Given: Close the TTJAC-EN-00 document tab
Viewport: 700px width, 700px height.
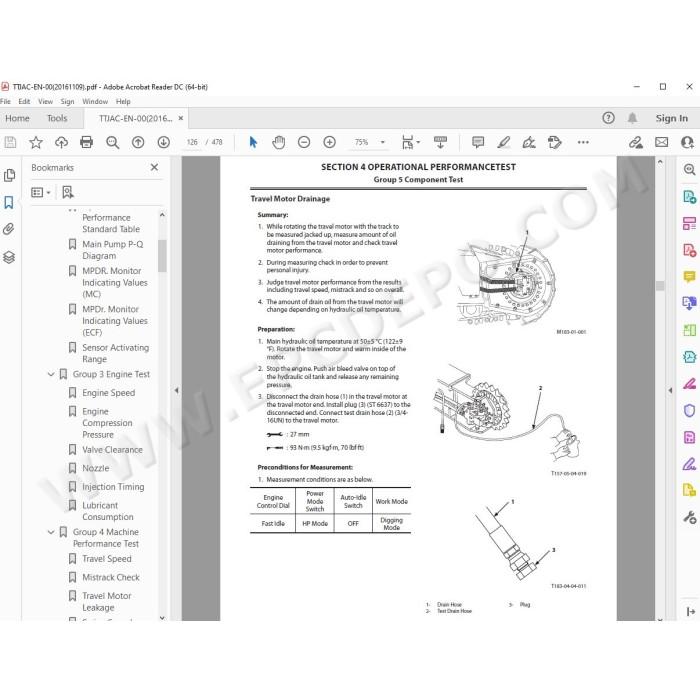Looking at the screenshot, I should click(x=181, y=118).
